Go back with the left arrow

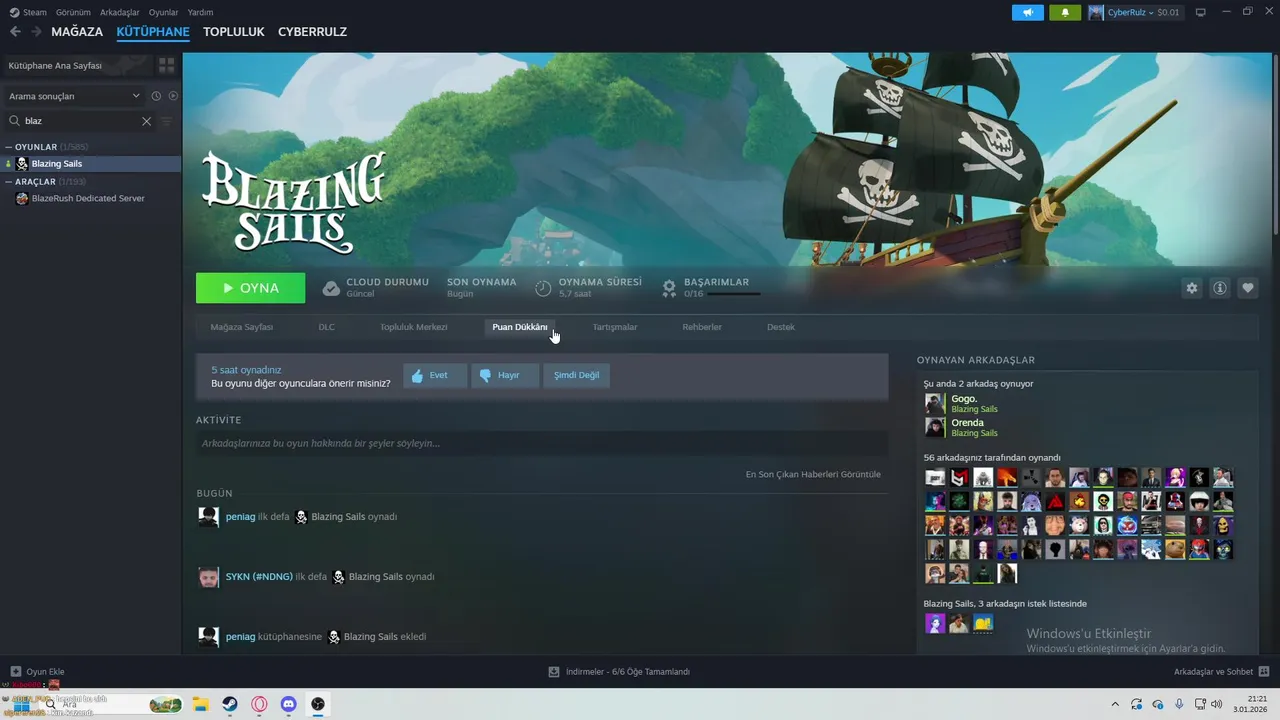coord(15,32)
